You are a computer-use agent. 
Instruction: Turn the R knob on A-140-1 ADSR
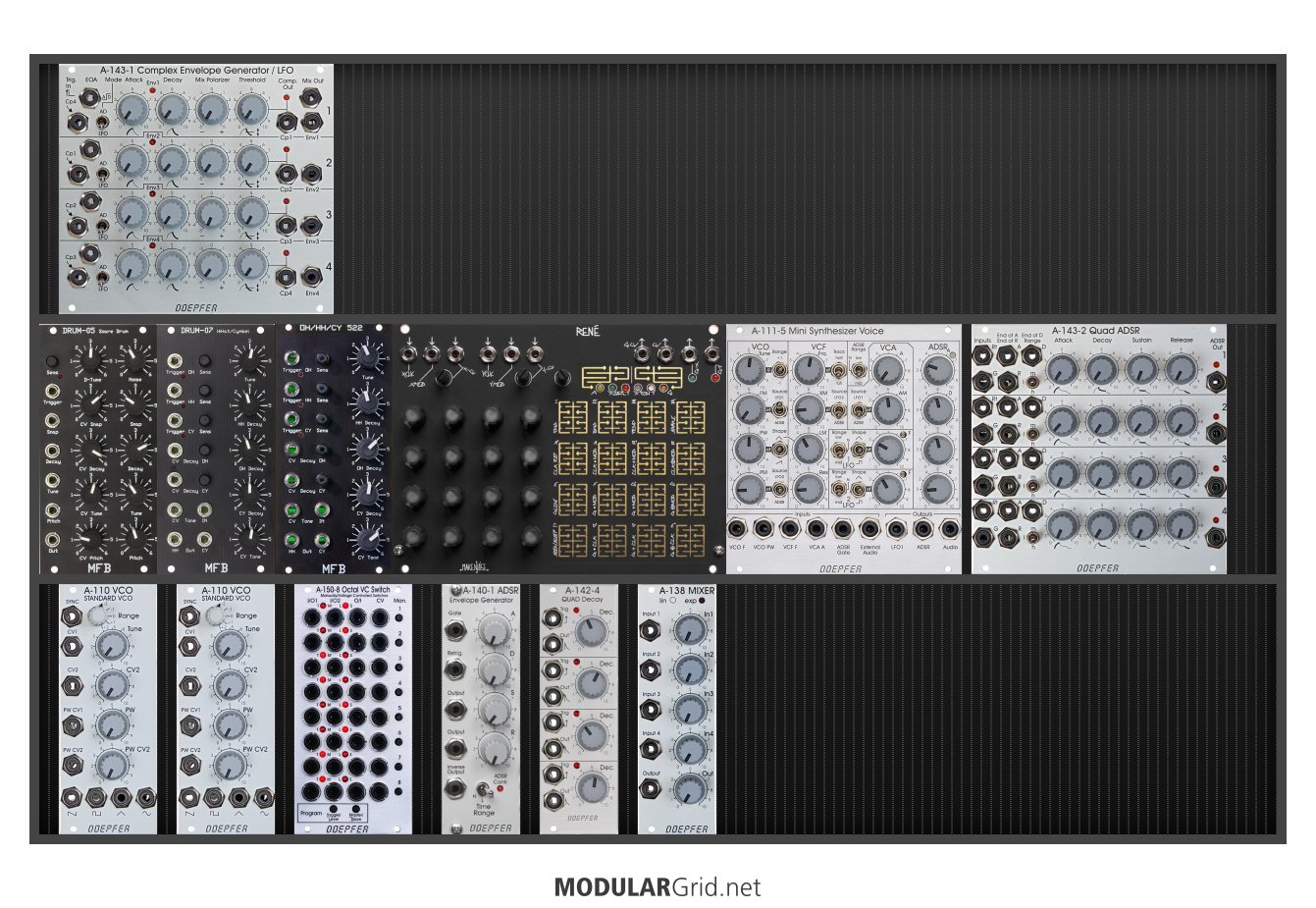coord(494,749)
